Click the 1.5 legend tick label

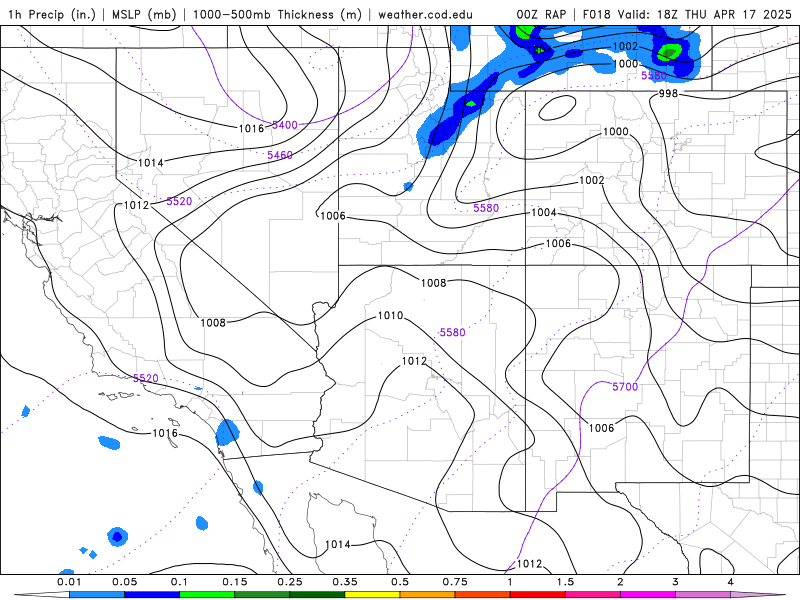tap(565, 582)
